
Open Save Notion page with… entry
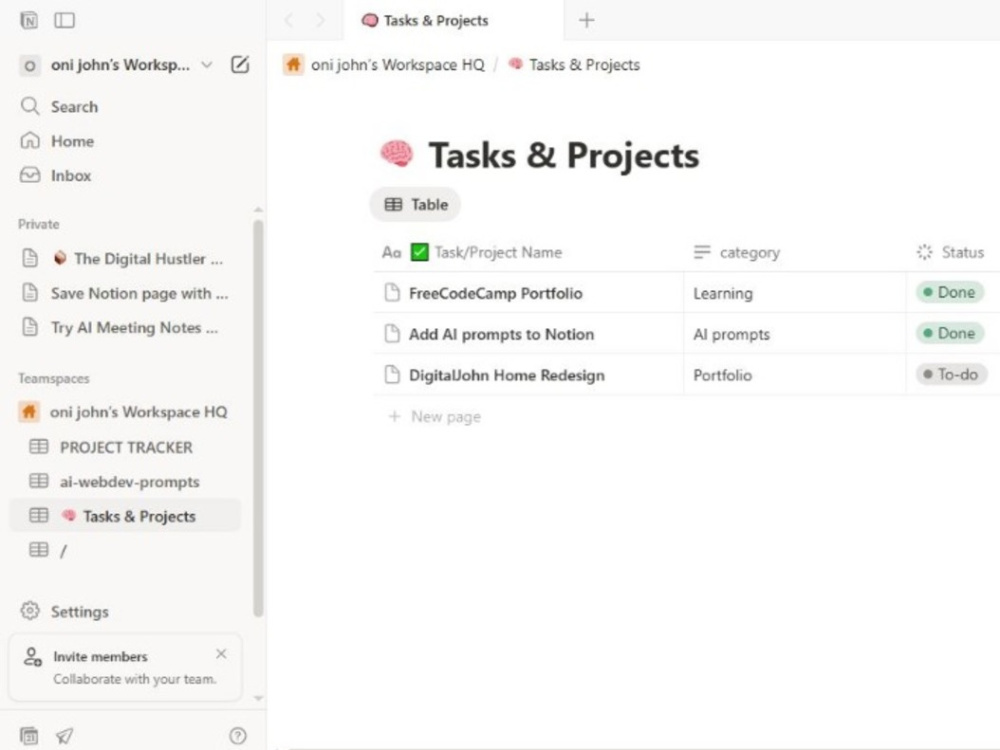(x=139, y=293)
